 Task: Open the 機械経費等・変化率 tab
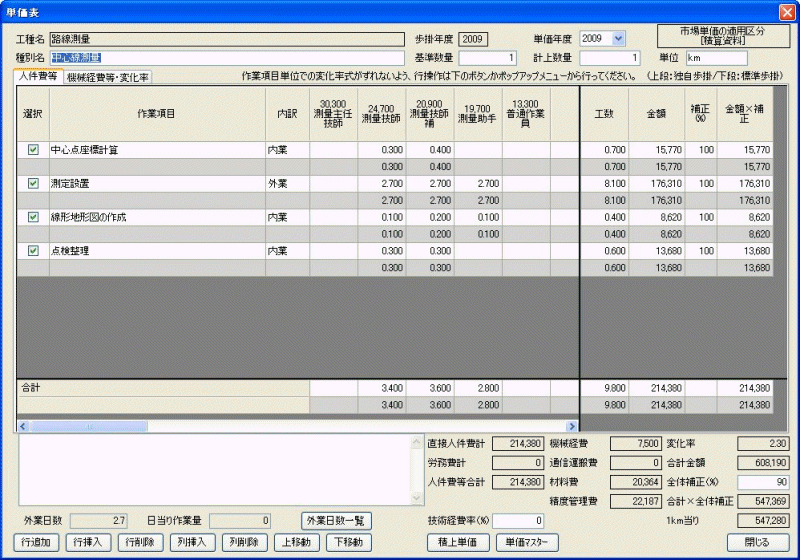pyautogui.click(x=108, y=78)
